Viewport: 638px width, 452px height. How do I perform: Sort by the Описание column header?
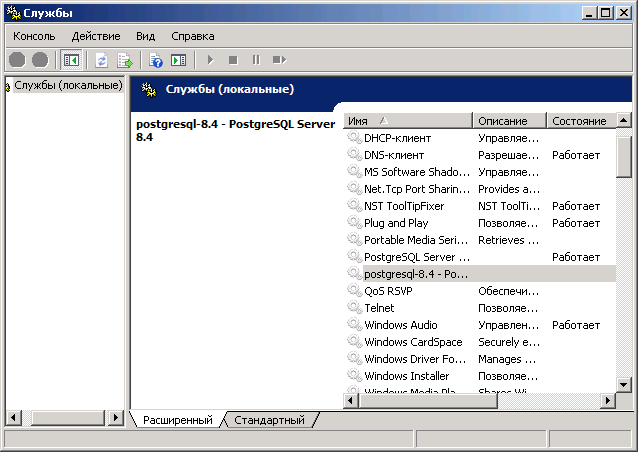tap(509, 121)
